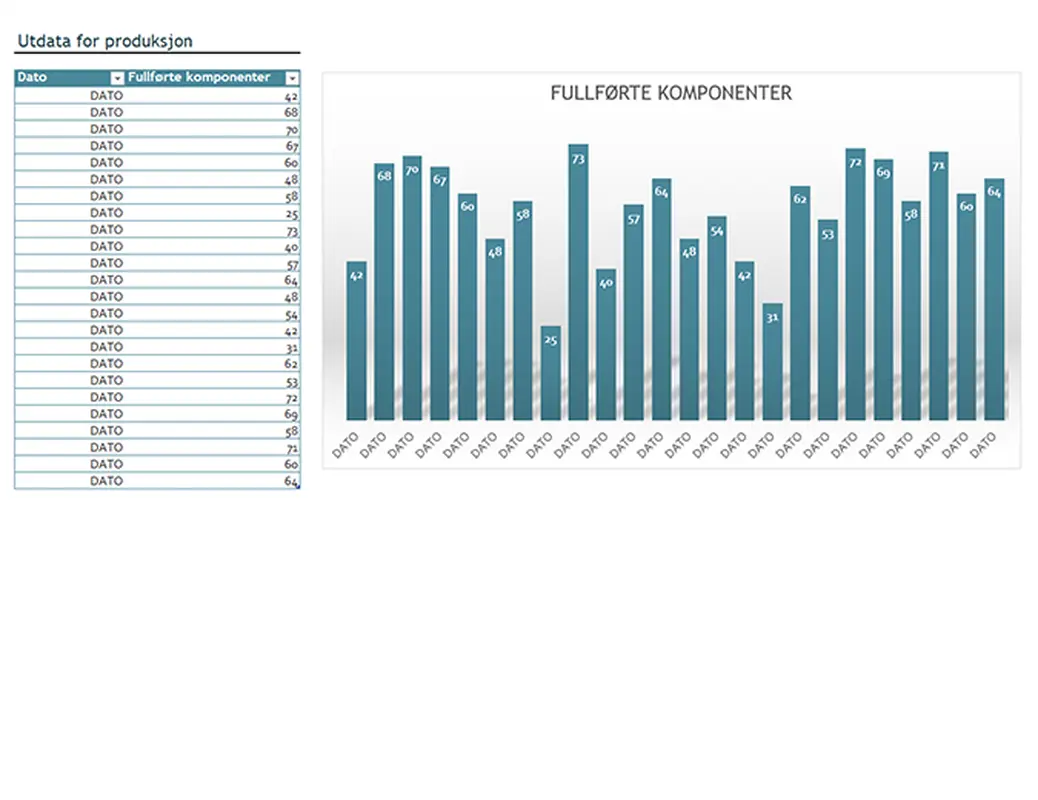Select the first DATO cell in the table
Viewport: 1038px width, 800px height.
(x=106, y=95)
